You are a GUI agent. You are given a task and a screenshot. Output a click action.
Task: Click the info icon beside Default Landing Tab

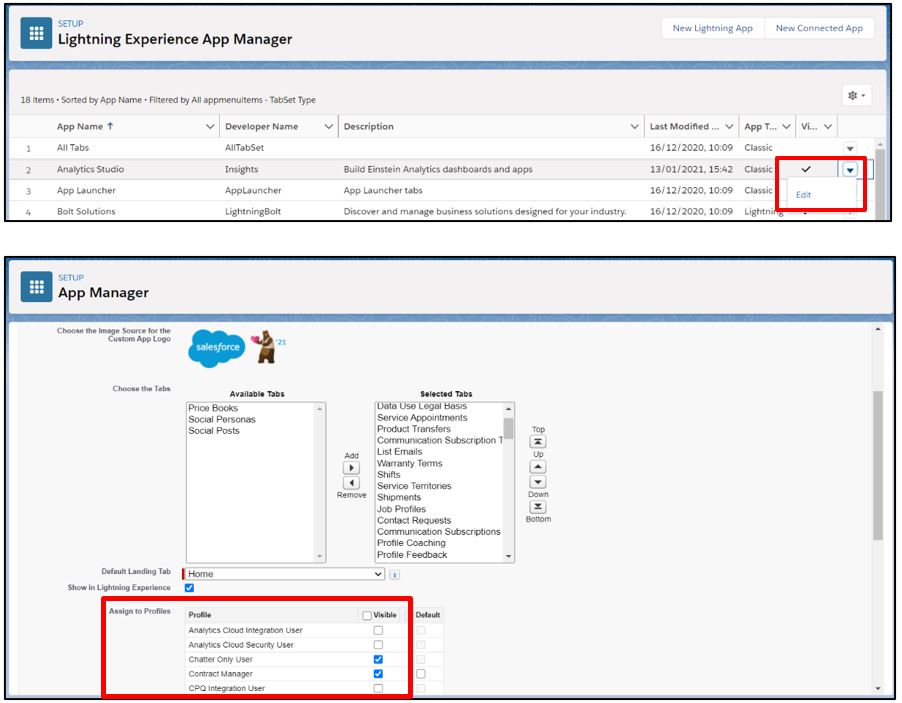pyautogui.click(x=394, y=574)
